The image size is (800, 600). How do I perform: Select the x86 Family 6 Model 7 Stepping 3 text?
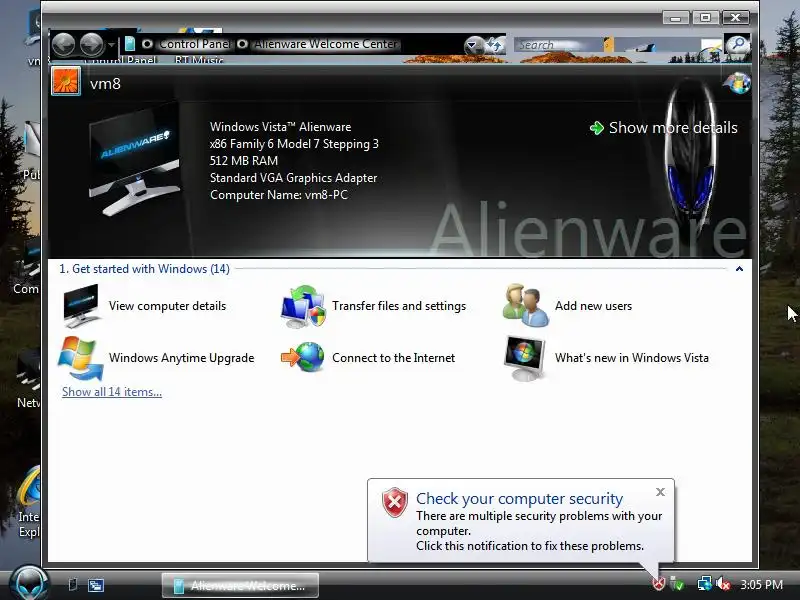(x=294, y=144)
